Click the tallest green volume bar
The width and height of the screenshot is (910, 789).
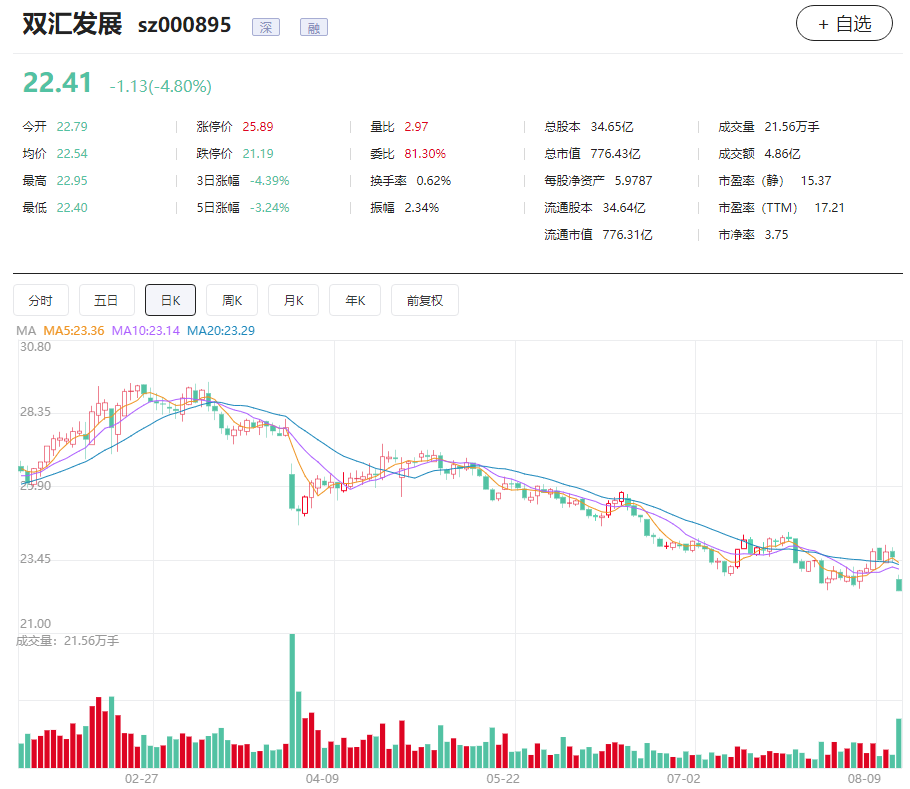(x=292, y=701)
